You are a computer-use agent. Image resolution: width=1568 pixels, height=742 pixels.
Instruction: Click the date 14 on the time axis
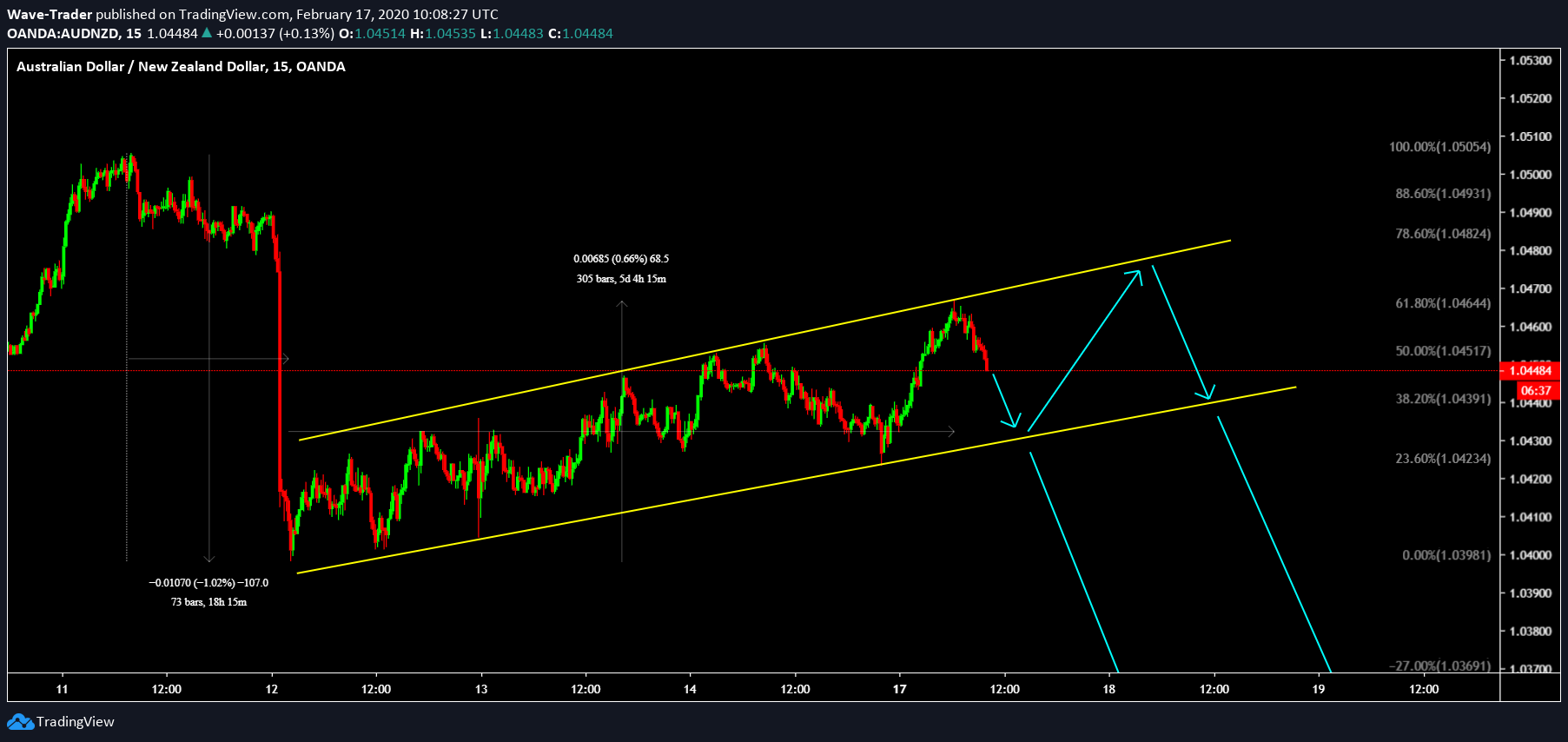pos(690,689)
